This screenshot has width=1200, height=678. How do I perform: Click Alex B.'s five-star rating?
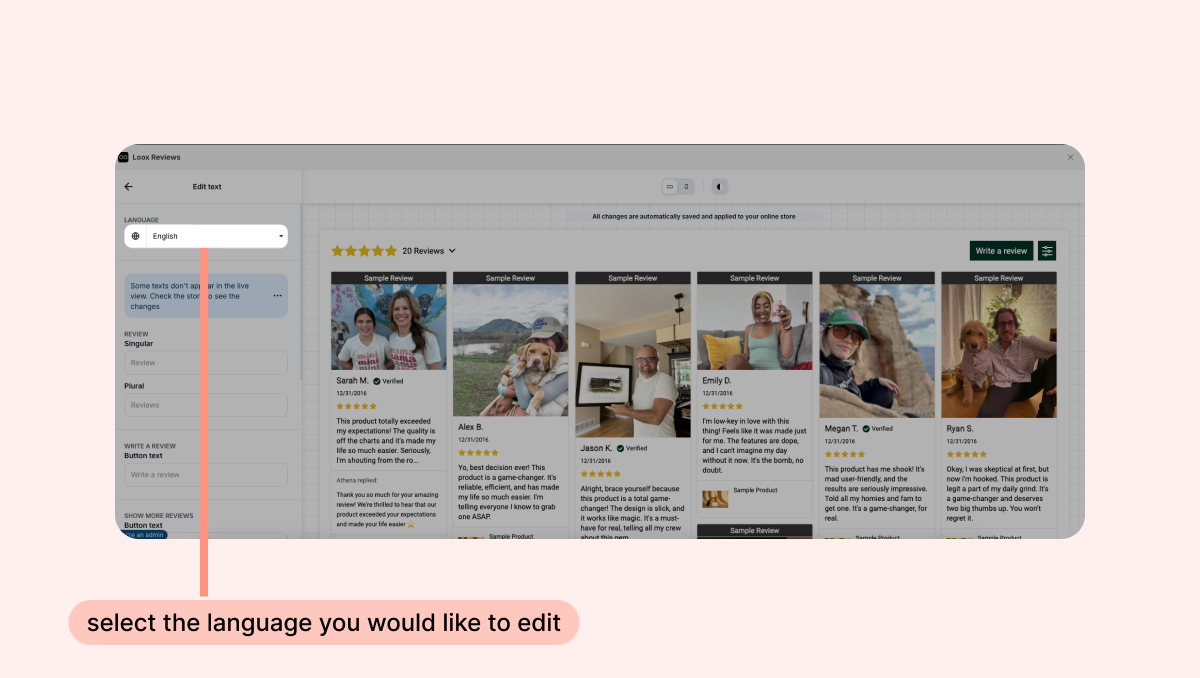point(478,453)
